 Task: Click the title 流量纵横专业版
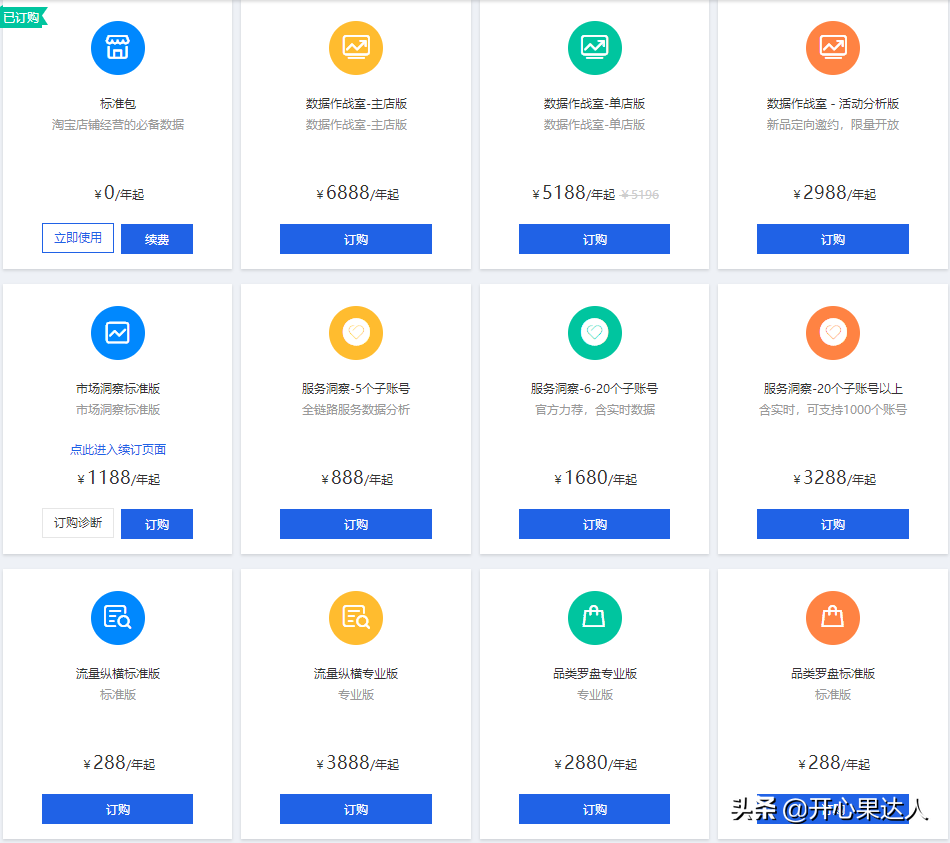click(x=356, y=673)
